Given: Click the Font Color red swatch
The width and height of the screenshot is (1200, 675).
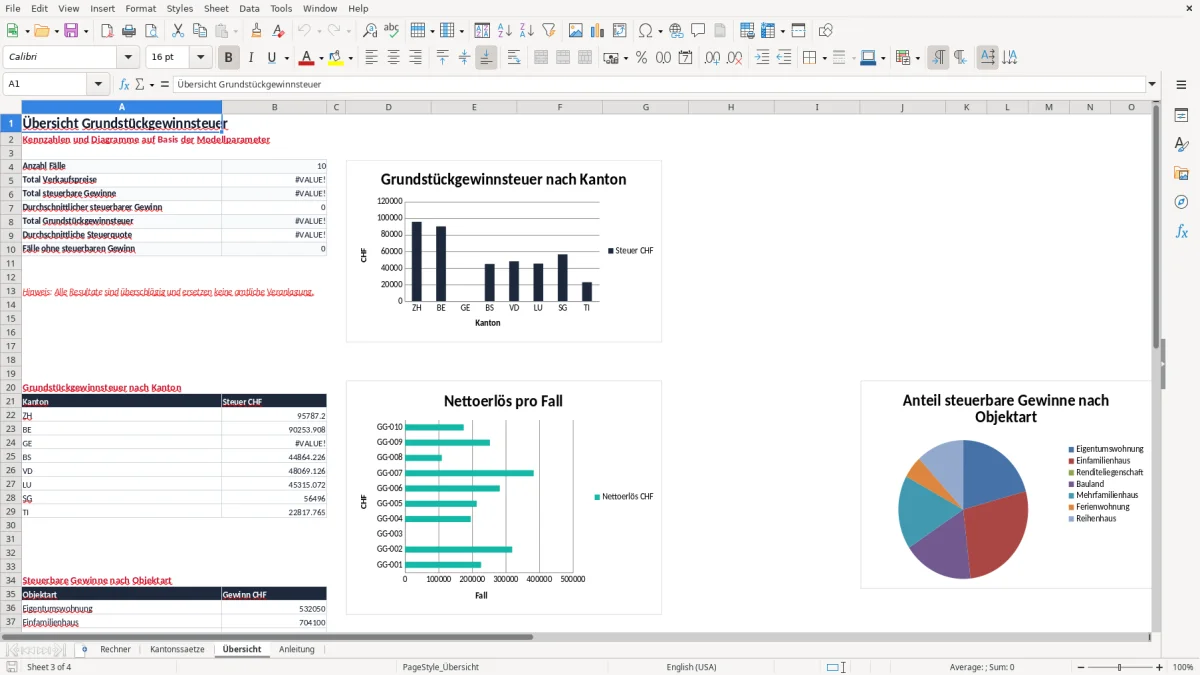Looking at the screenshot, I should point(307,58).
